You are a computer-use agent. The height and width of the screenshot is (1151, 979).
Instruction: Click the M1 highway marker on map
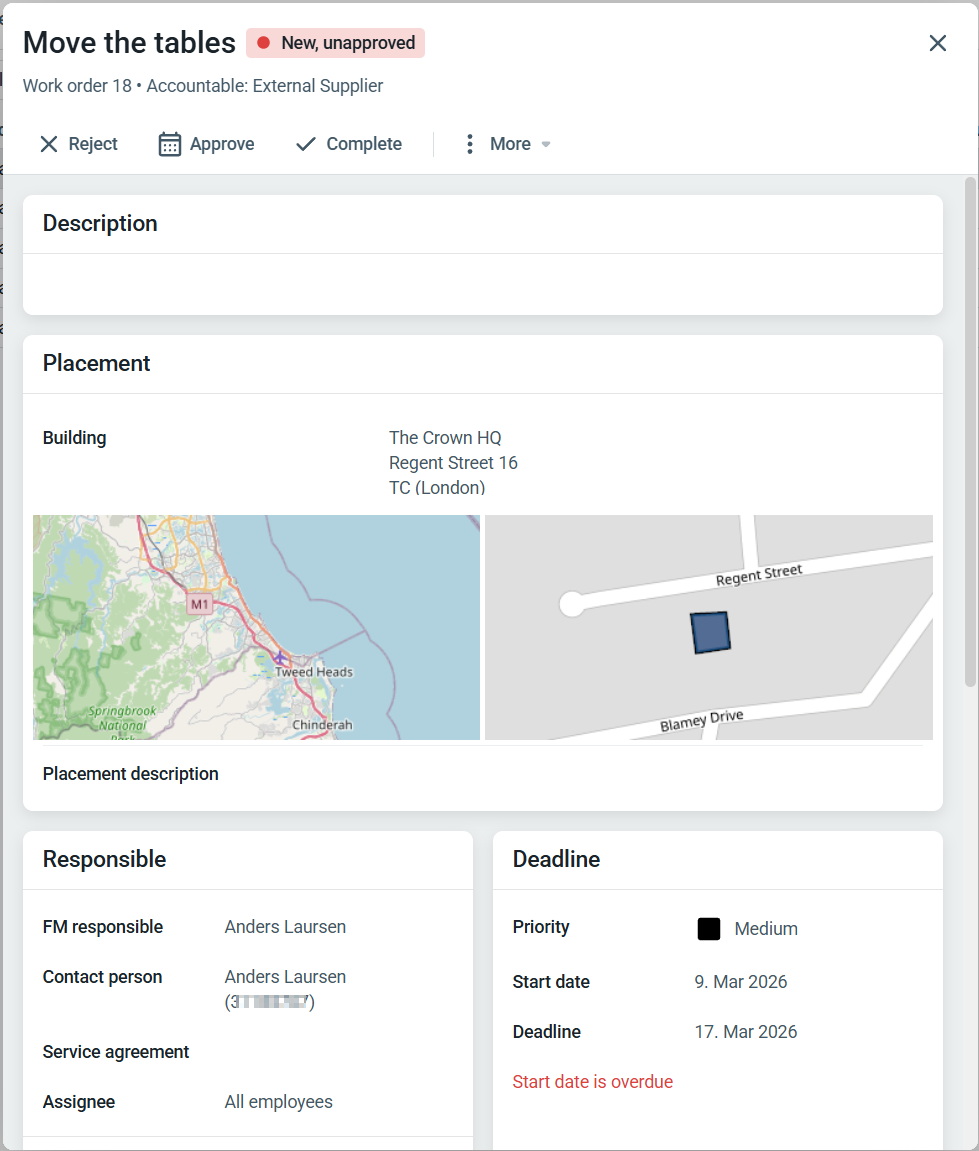coord(200,604)
